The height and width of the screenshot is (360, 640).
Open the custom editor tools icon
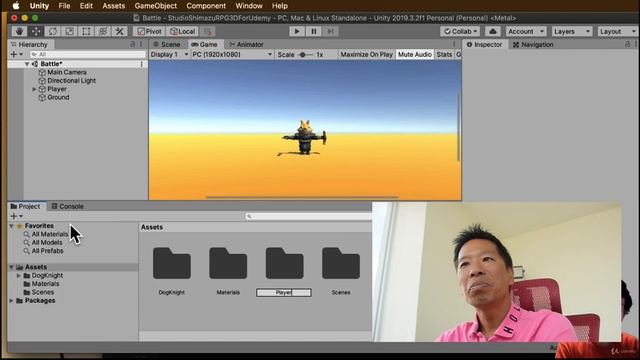119,31
